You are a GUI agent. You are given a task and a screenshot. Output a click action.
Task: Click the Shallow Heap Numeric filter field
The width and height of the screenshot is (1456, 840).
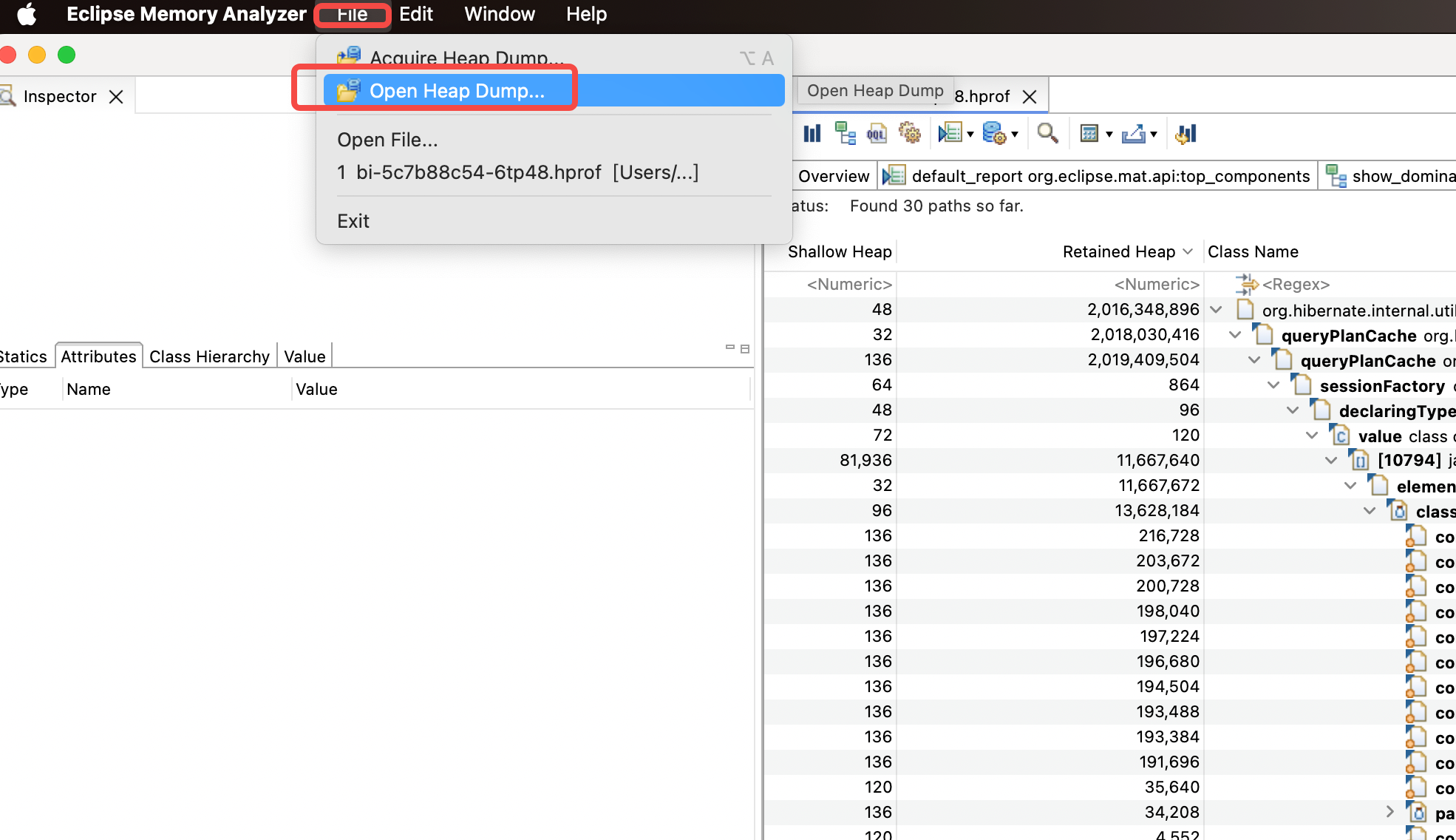(831, 284)
